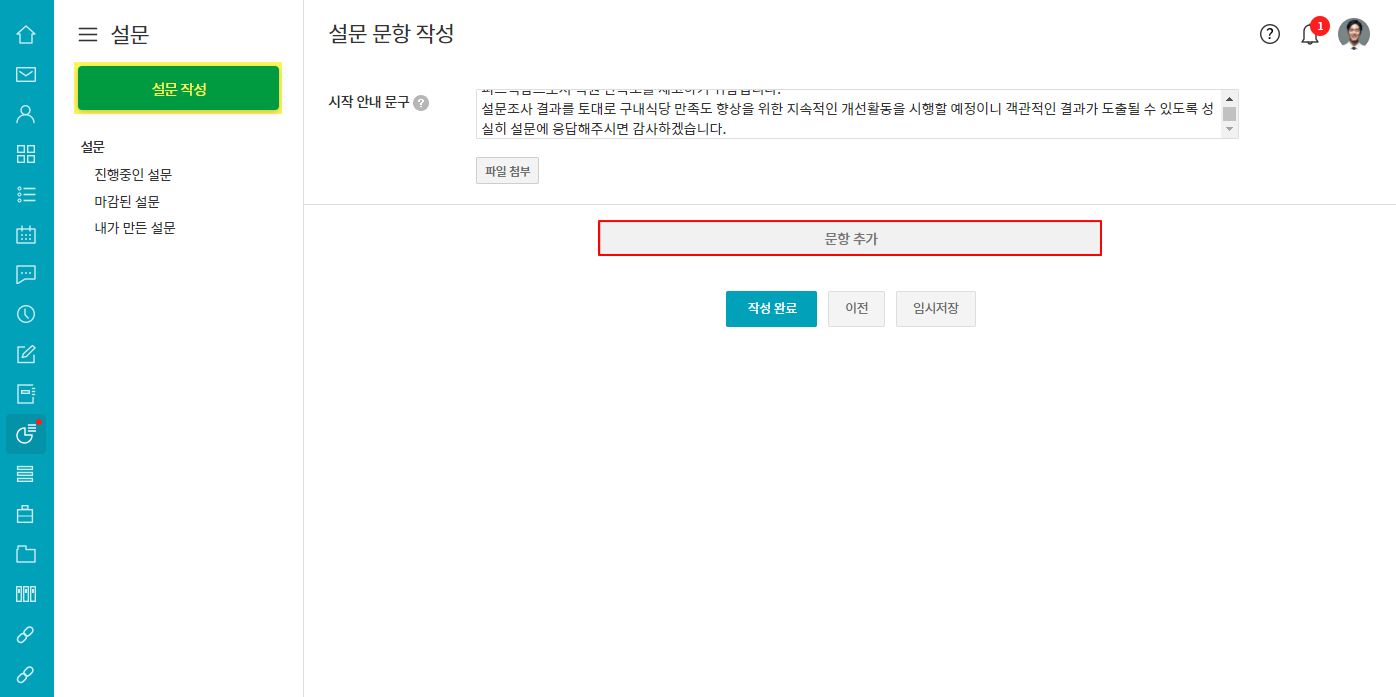Image resolution: width=1396 pixels, height=697 pixels.
Task: Click the 임시저장 button
Action: click(935, 309)
